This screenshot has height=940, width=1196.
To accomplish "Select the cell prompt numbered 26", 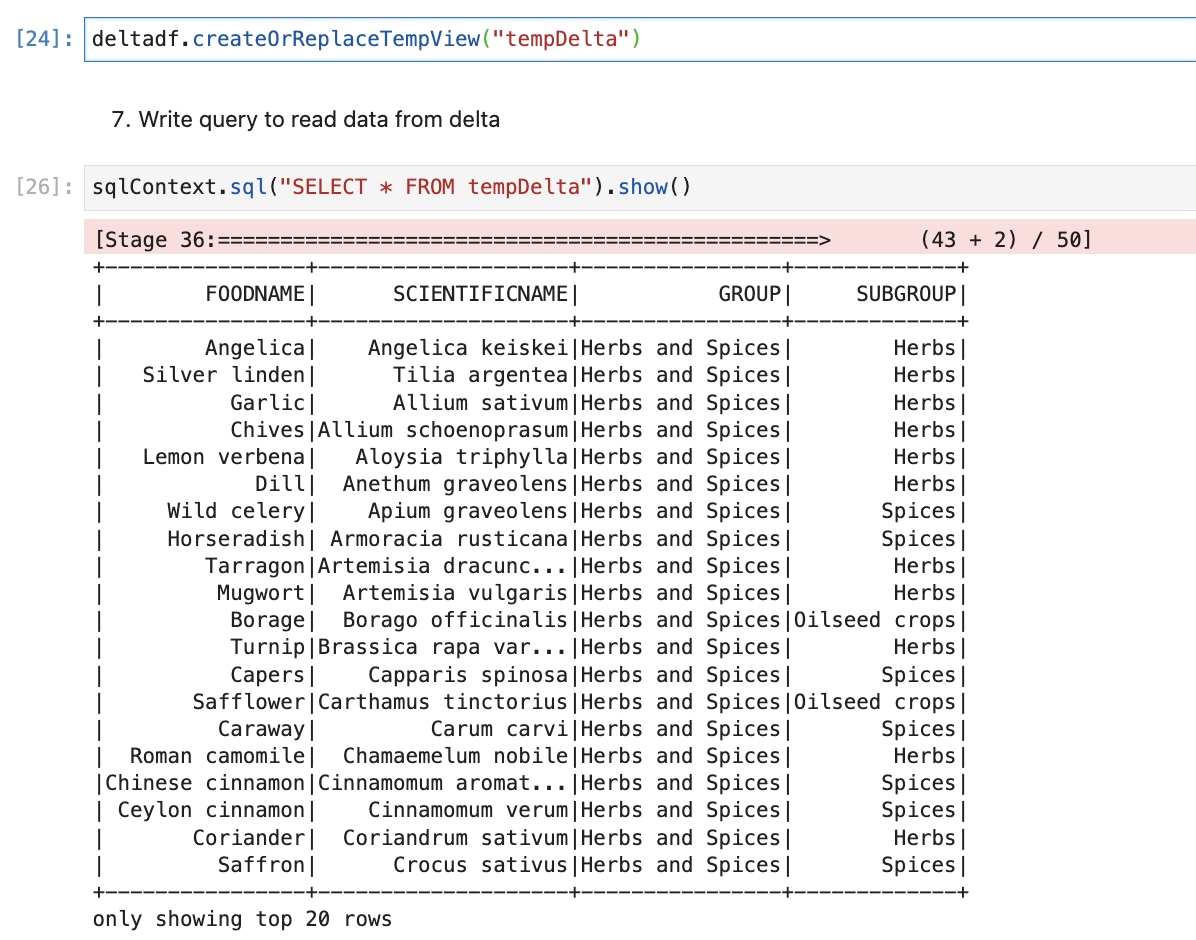I will click(45, 187).
